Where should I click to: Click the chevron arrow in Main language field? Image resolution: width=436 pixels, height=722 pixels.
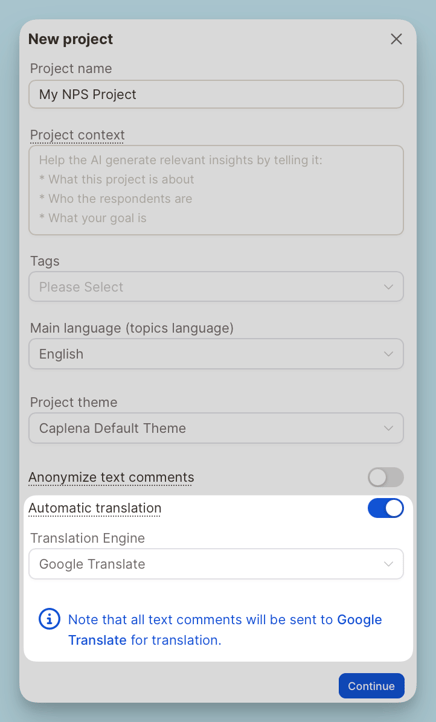click(x=388, y=354)
